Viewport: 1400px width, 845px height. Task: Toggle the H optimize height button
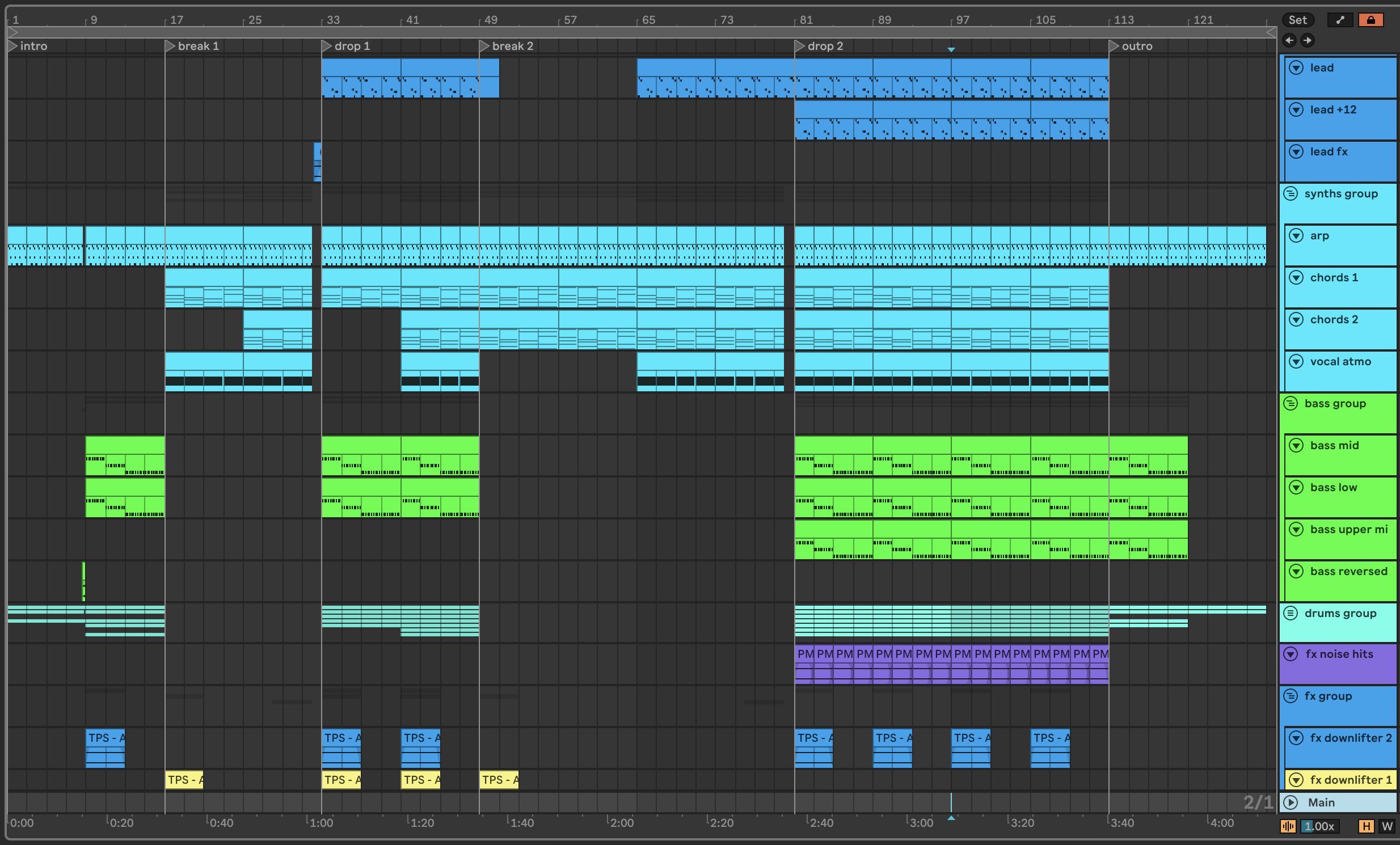pyautogui.click(x=1366, y=826)
